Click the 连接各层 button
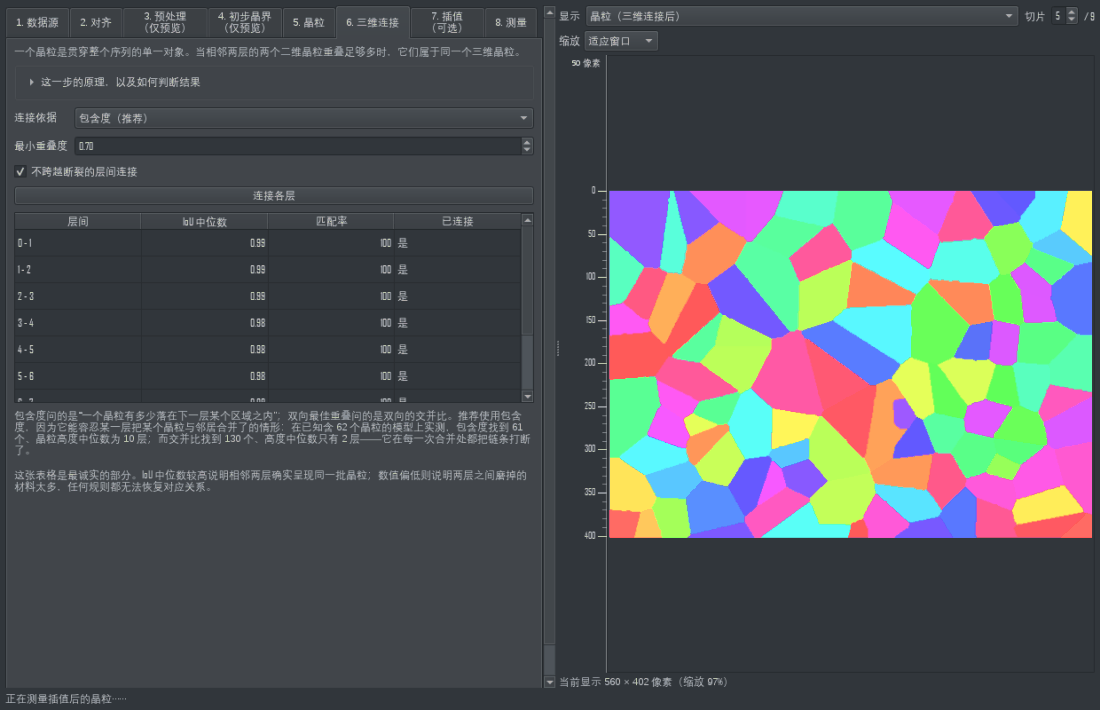Image resolution: width=1100 pixels, height=710 pixels. (x=274, y=196)
